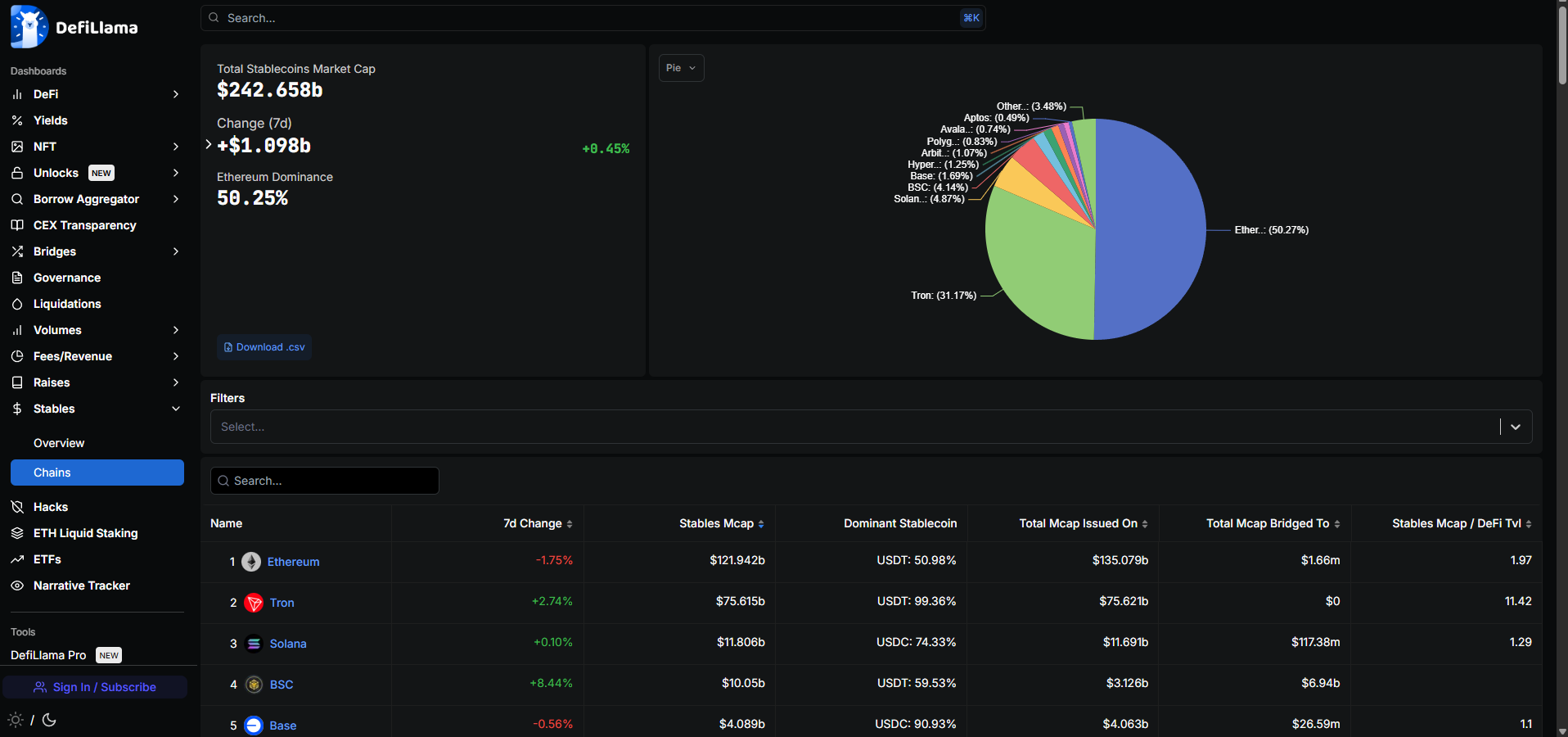The width and height of the screenshot is (1568, 737).
Task: Click the Borrow Aggregator magnifier icon
Action: (x=17, y=199)
